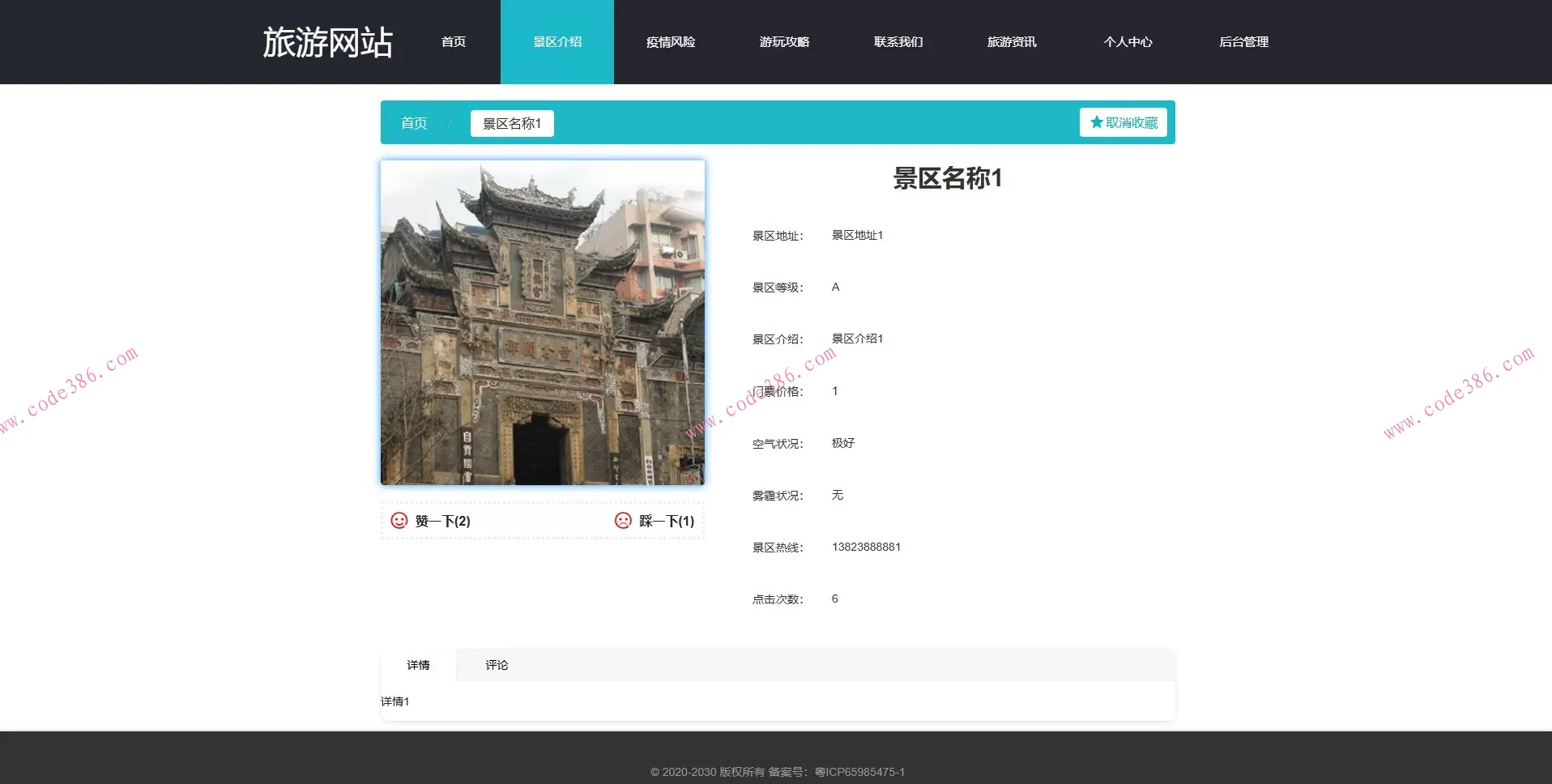Go to 首页 in the navigation bar
The width and height of the screenshot is (1552, 784).
pos(453,41)
